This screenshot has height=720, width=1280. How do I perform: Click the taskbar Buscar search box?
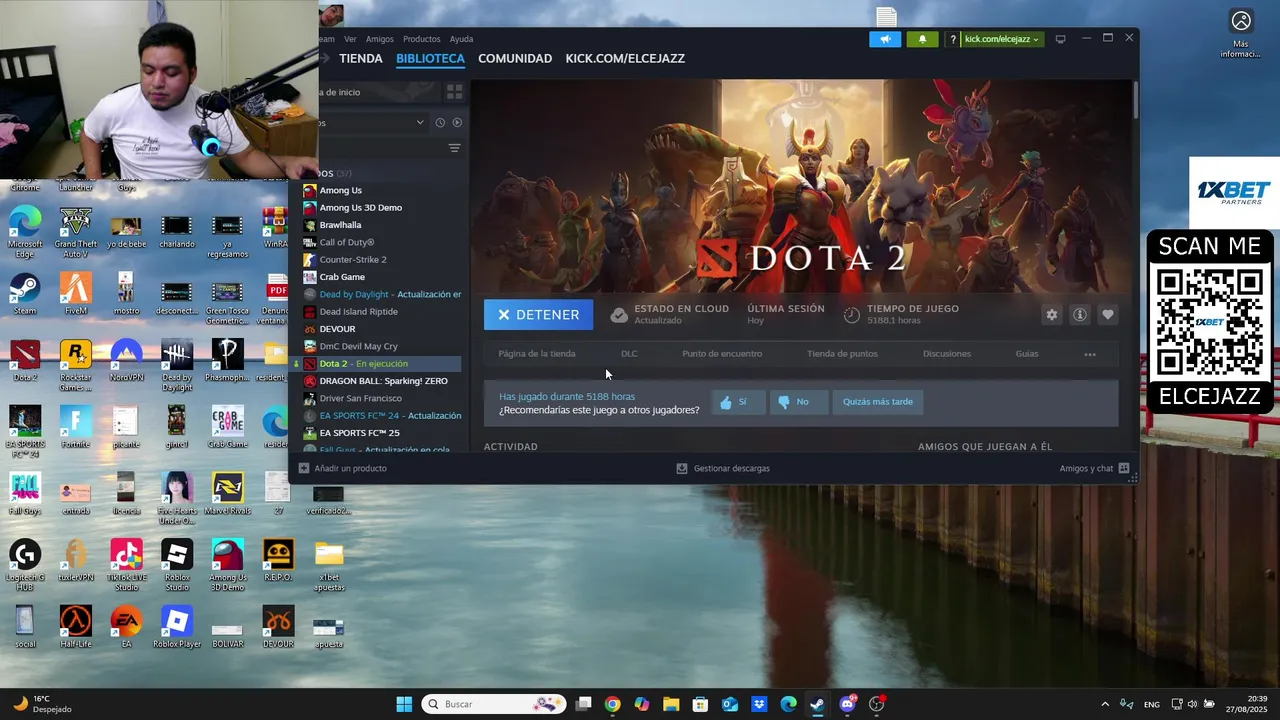493,704
